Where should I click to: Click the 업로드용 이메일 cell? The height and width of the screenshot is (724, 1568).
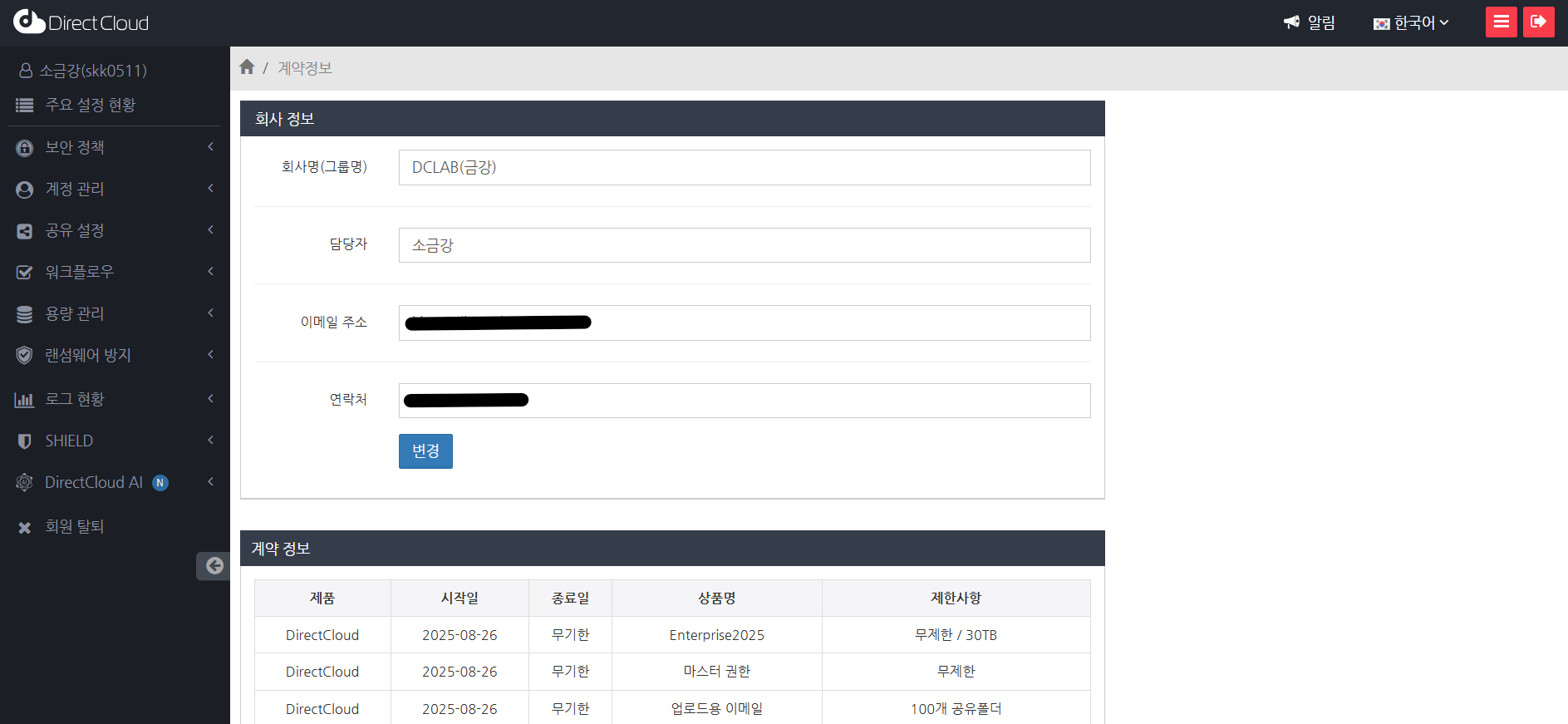[717, 709]
